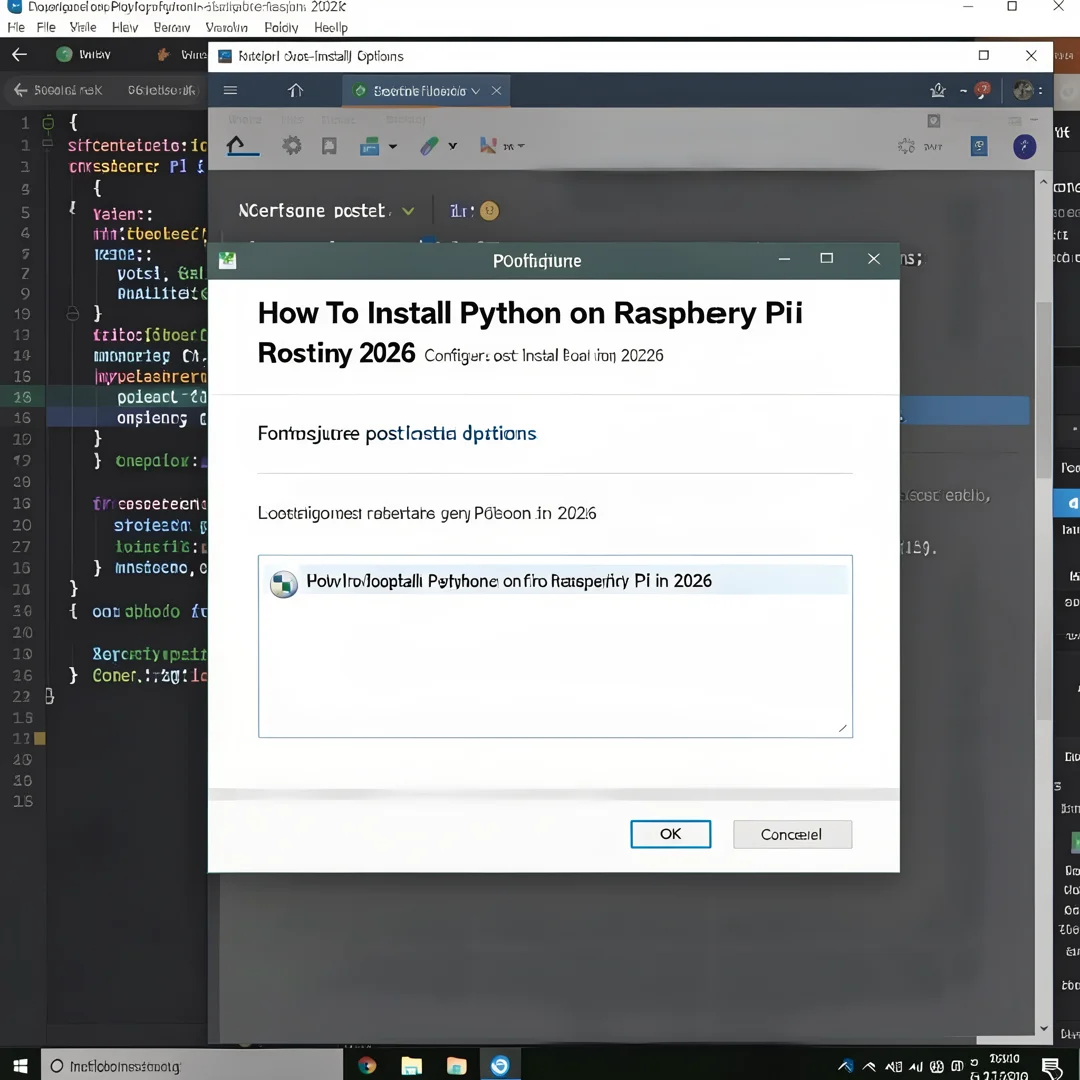Screen dimensions: 1080x1080
Task: Click the icon left of the red badge
Action: pyautogui.click(x=937, y=90)
